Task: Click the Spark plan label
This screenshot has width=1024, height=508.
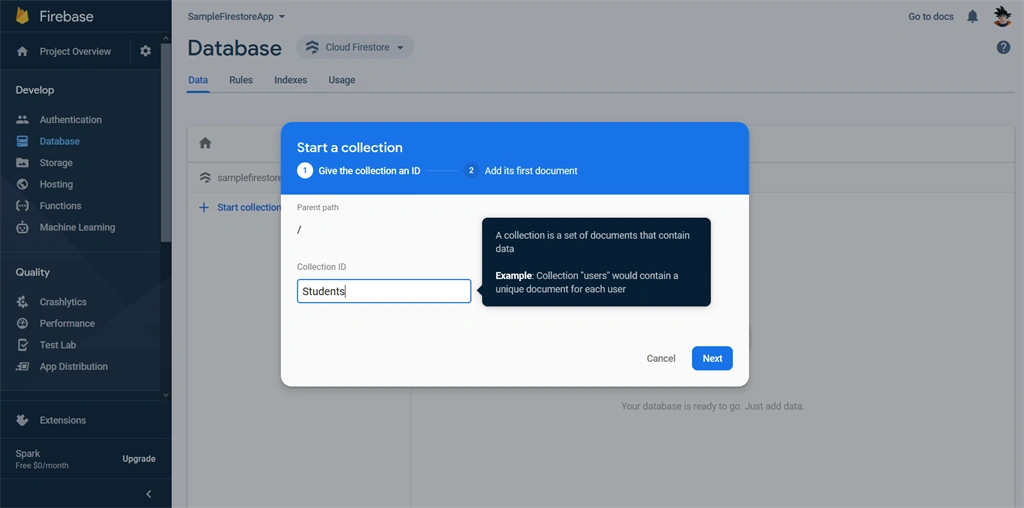Action: point(28,453)
